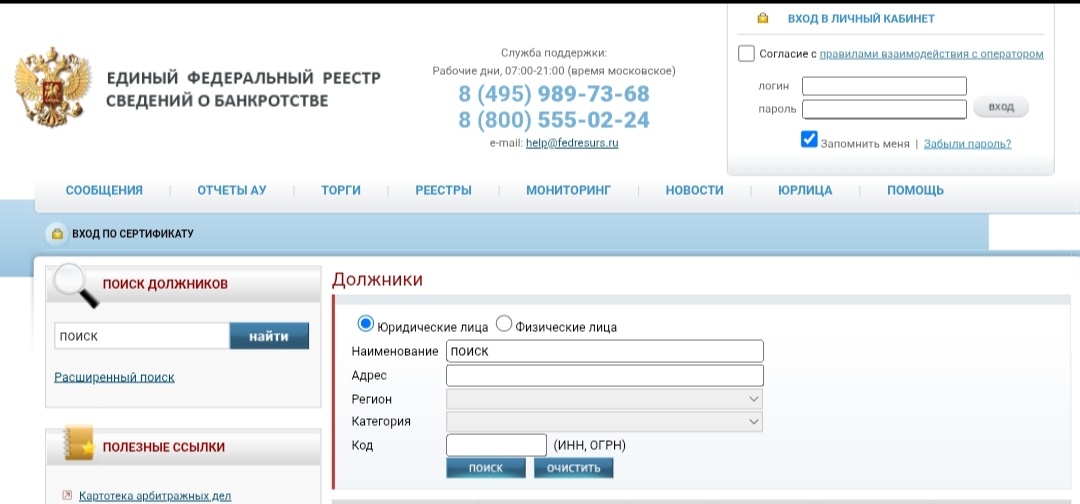Focus the Наименование input field
This screenshot has height=504, width=1080.
pyautogui.click(x=605, y=350)
